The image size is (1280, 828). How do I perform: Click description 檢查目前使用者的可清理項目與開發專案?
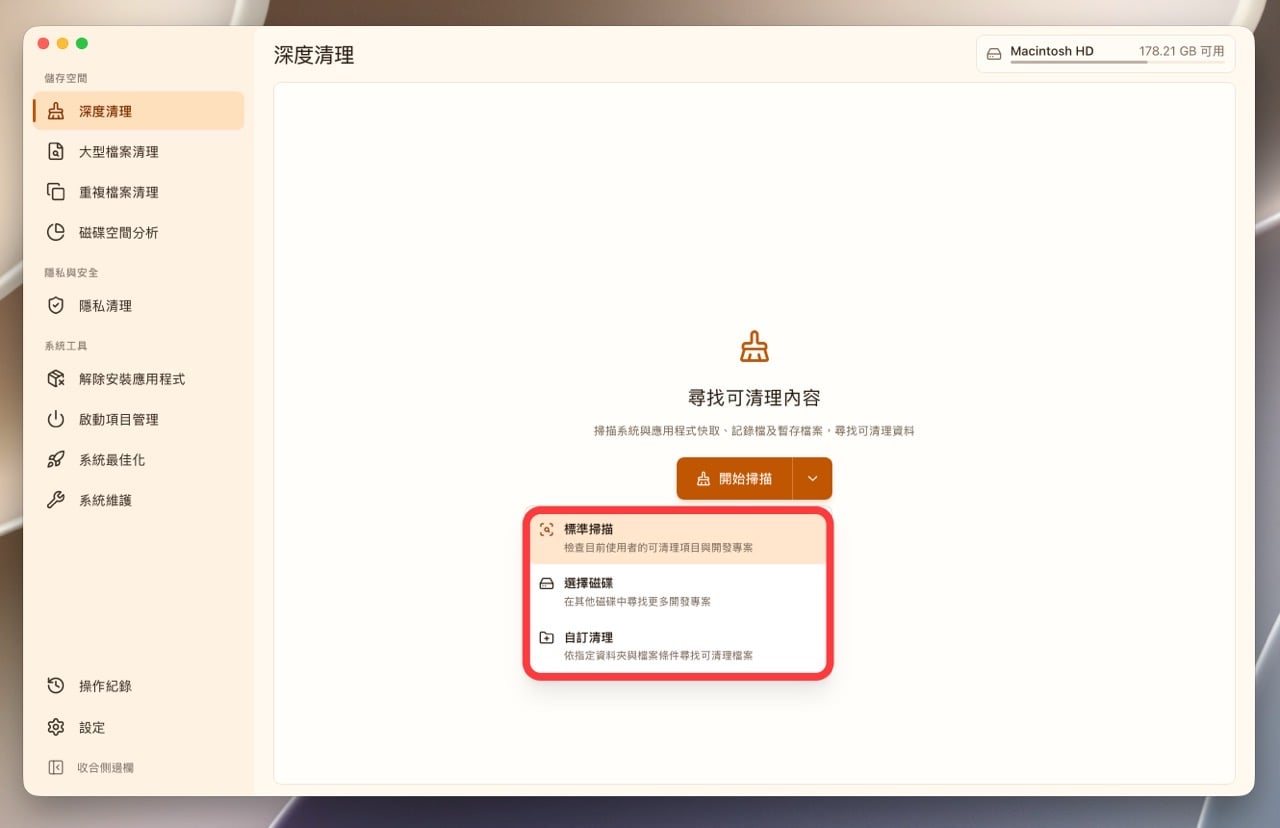tap(658, 548)
